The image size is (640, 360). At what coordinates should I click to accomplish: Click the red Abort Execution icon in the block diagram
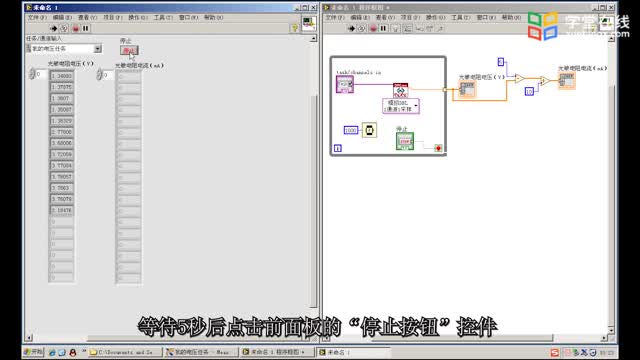[373, 29]
